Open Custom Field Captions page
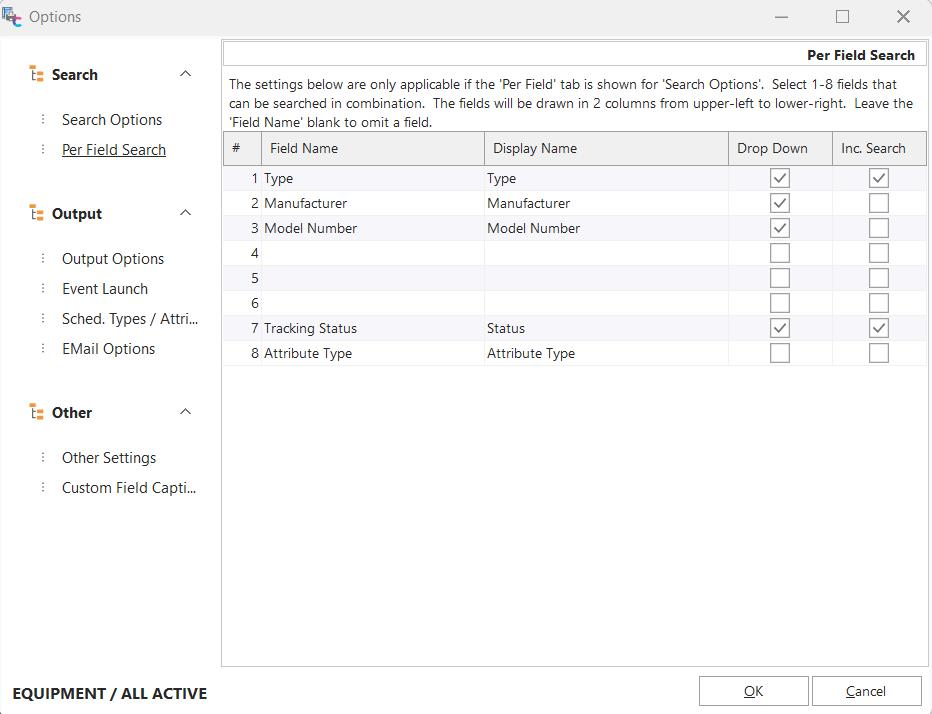The width and height of the screenshot is (932, 714). coord(129,488)
